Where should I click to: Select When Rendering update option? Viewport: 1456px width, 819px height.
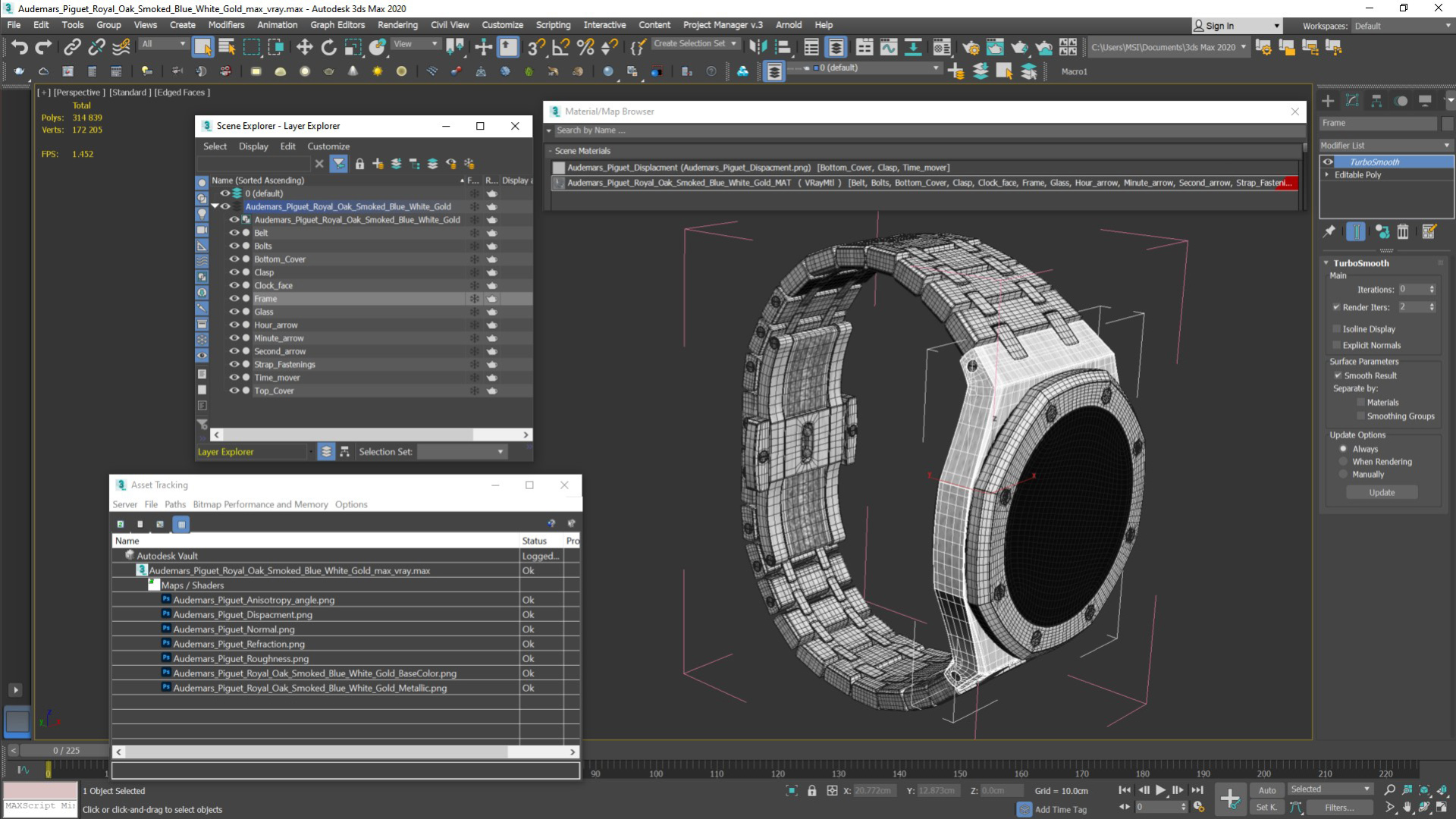(x=1344, y=462)
